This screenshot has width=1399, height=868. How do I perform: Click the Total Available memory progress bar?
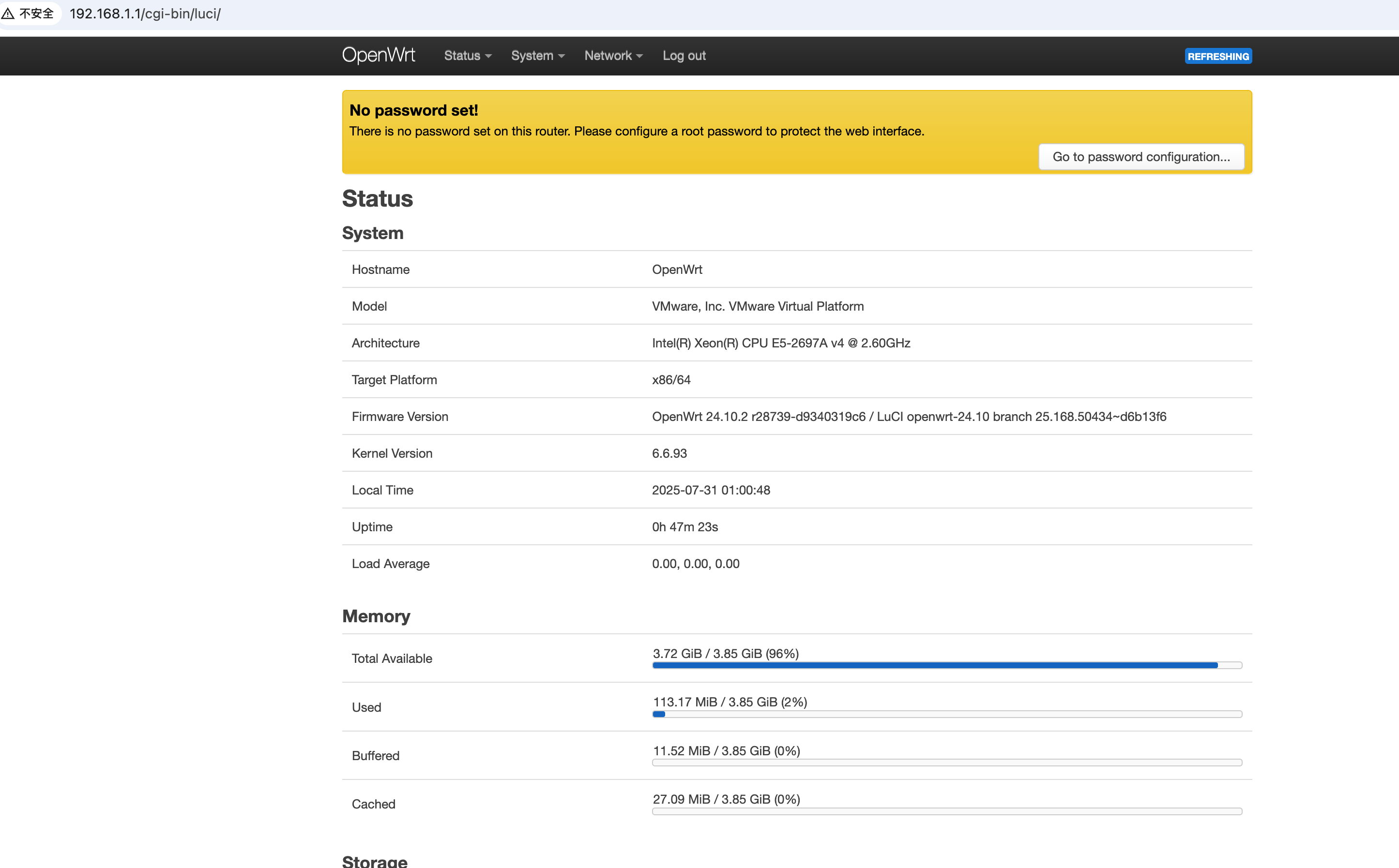947,665
